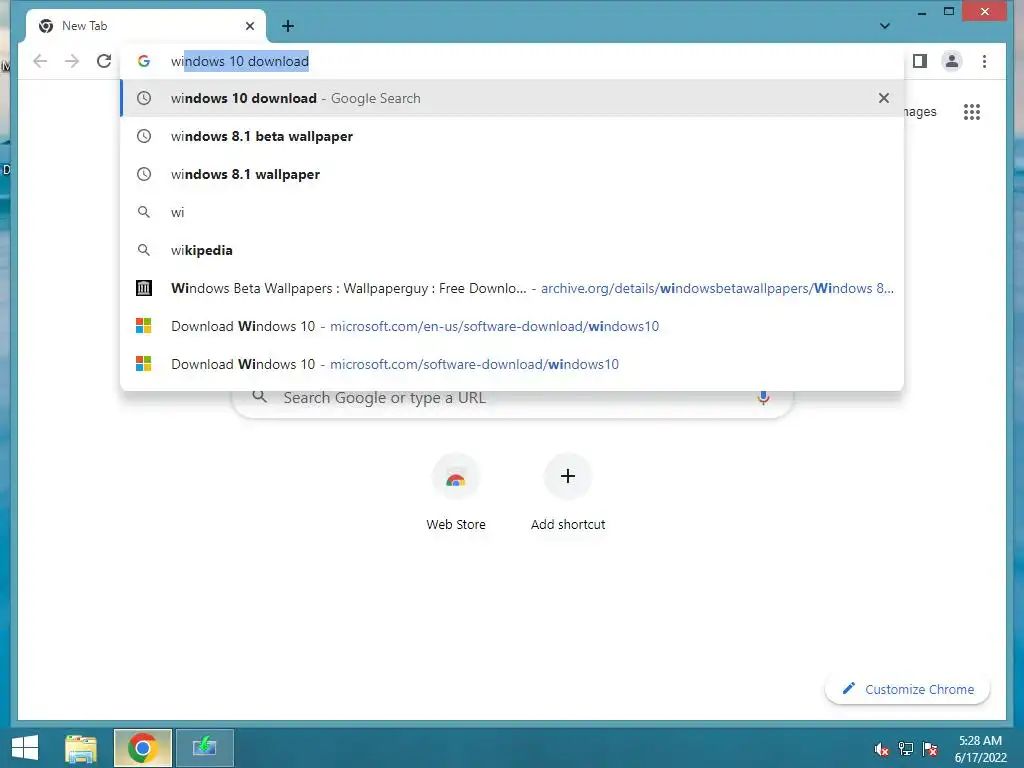The height and width of the screenshot is (768, 1024).
Task: Select the 'wi' search suggestion
Action: click(x=513, y=212)
